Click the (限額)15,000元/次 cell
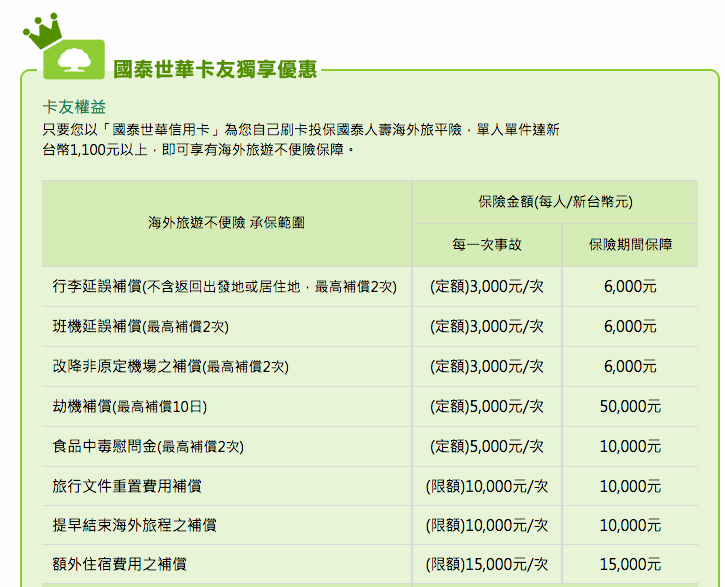 (487, 564)
